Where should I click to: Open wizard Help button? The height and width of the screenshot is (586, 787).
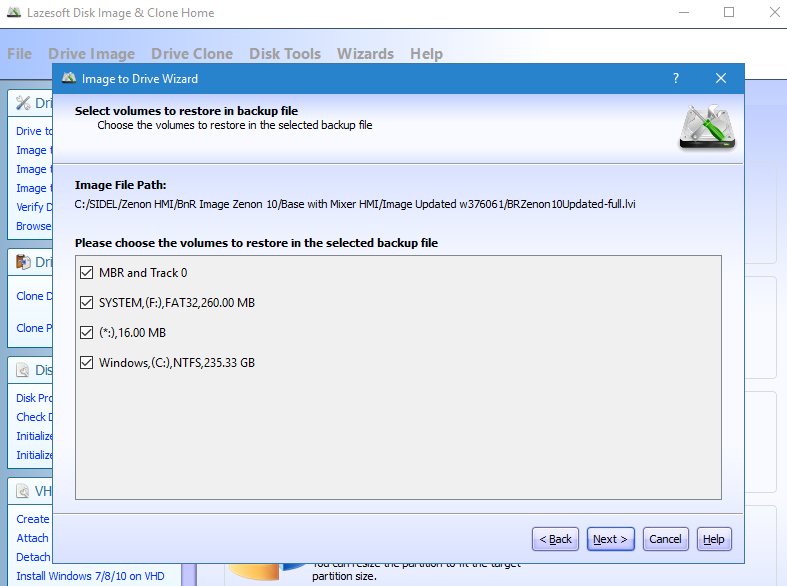pos(714,539)
